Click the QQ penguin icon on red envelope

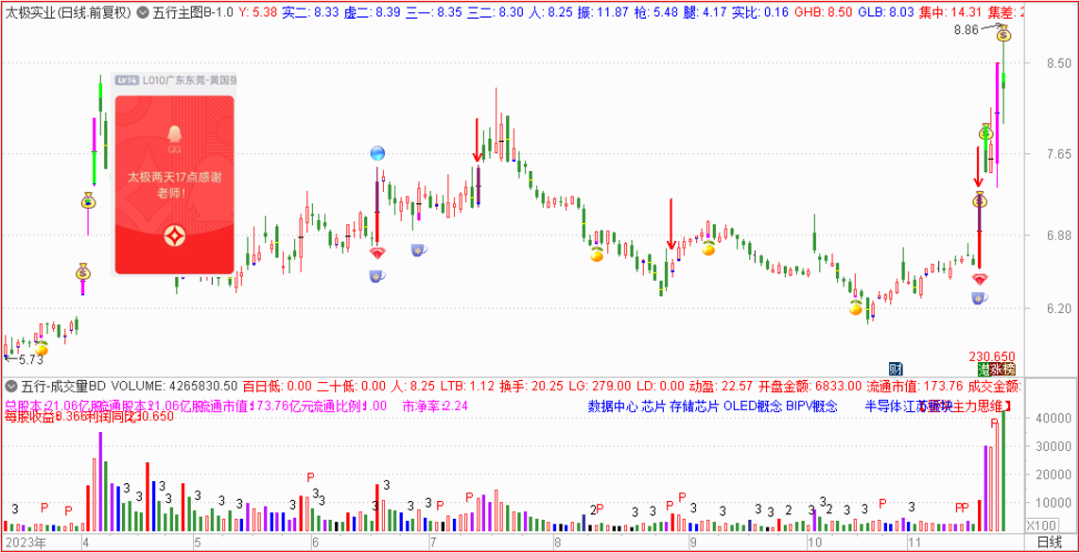point(174,134)
